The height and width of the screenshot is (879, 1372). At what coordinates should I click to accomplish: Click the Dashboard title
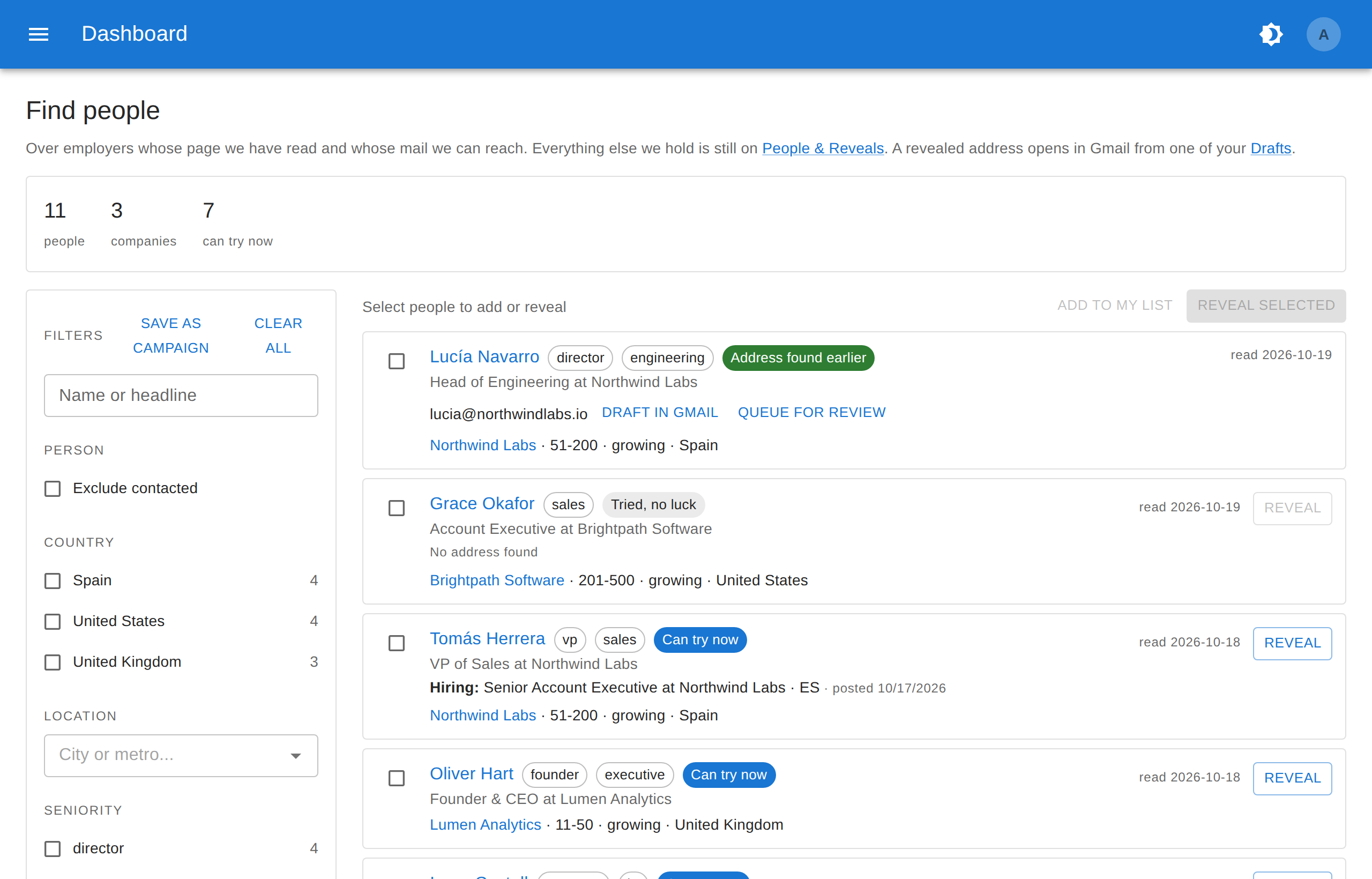point(134,34)
